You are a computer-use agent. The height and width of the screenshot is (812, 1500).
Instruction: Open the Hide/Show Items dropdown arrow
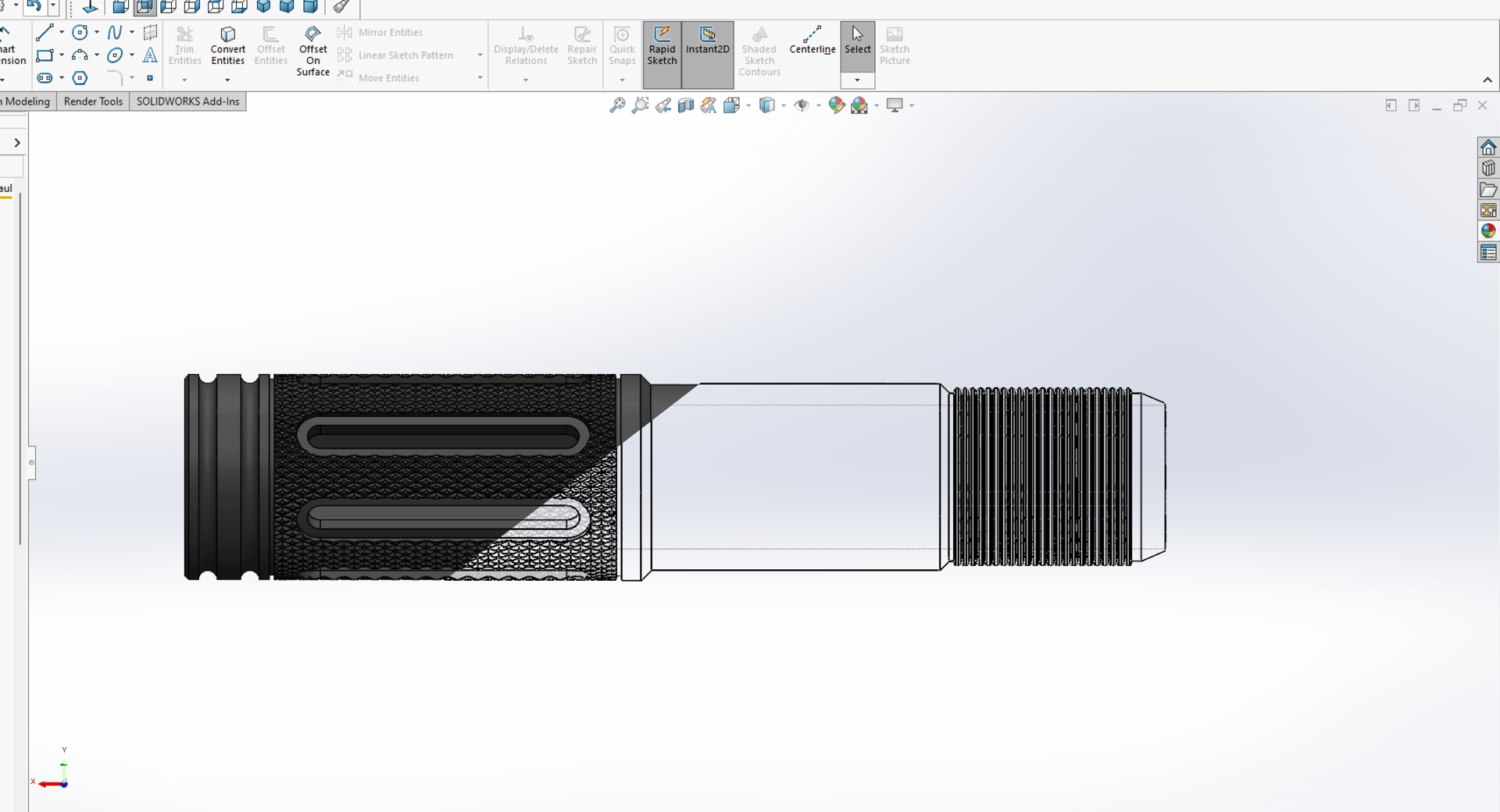(x=818, y=105)
